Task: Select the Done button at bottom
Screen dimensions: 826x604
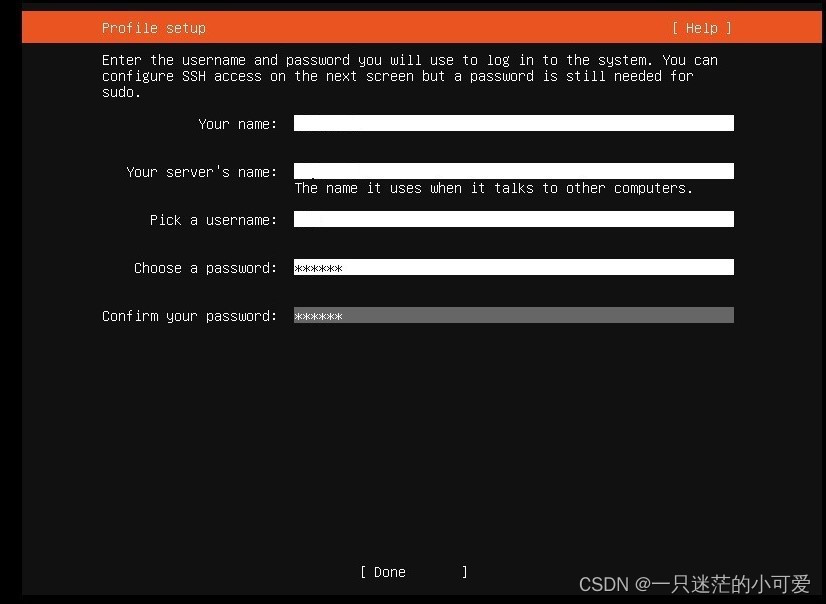Action: pos(414,572)
